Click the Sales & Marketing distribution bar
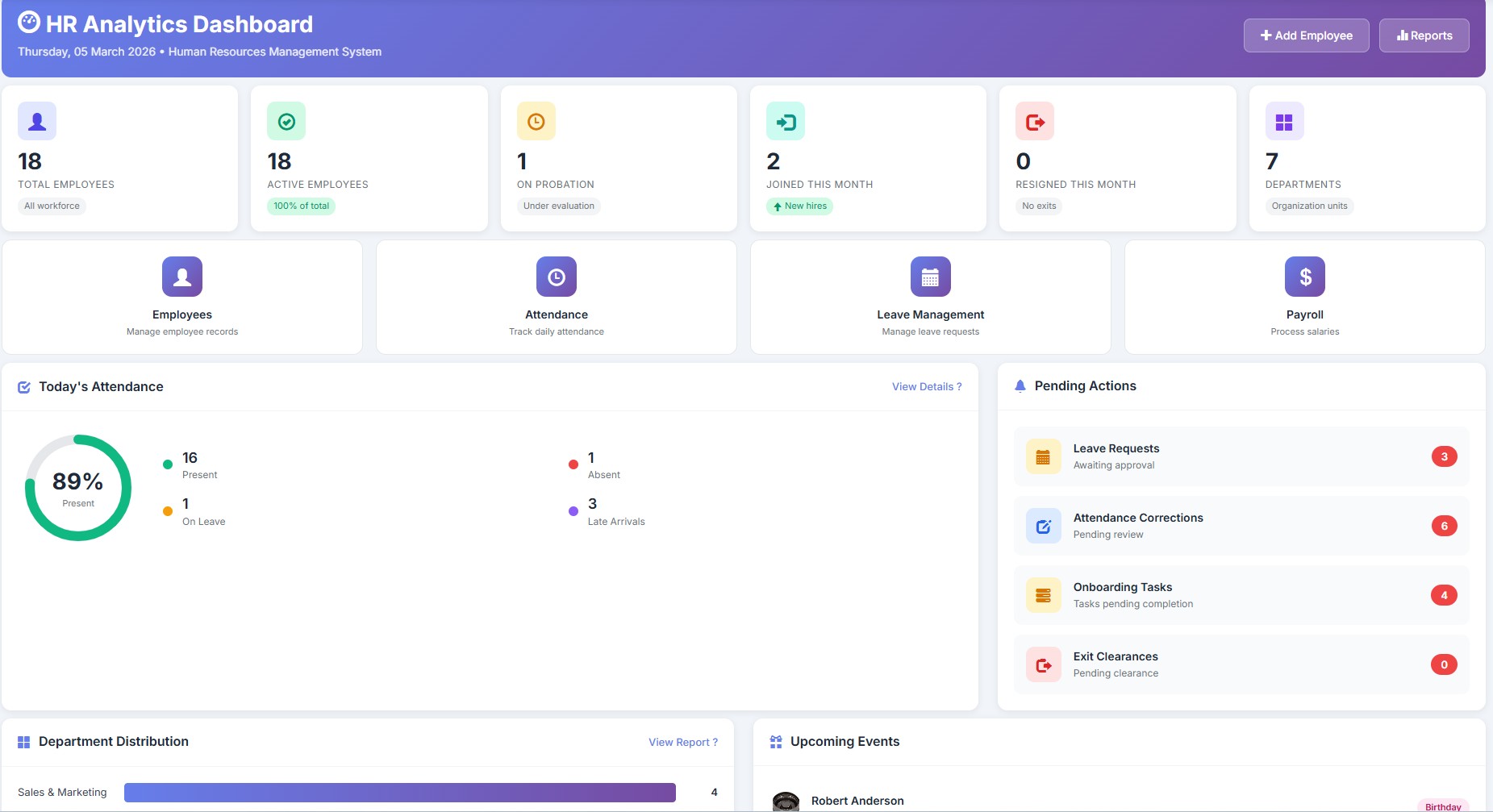 pos(400,792)
